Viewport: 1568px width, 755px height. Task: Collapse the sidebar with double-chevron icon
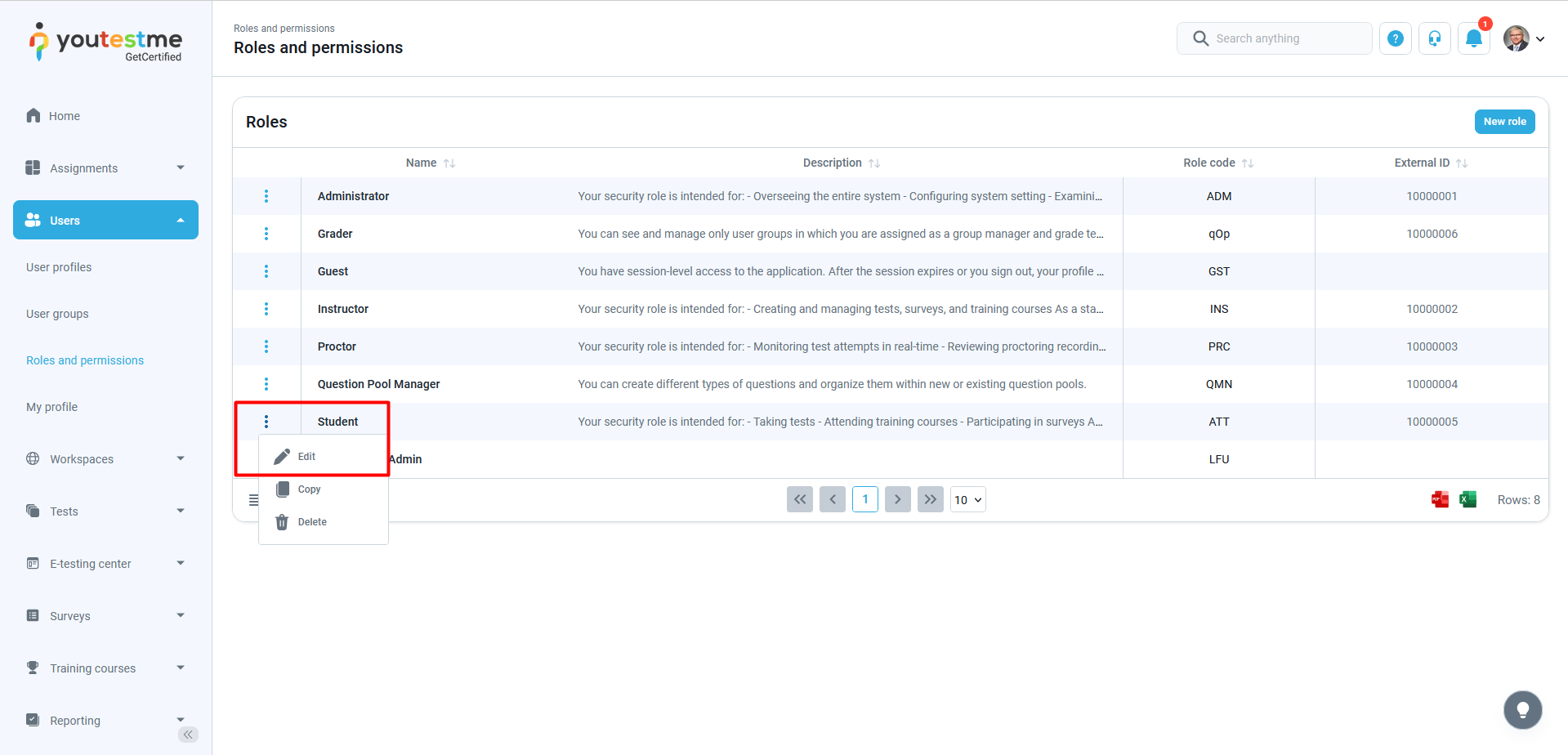188,735
